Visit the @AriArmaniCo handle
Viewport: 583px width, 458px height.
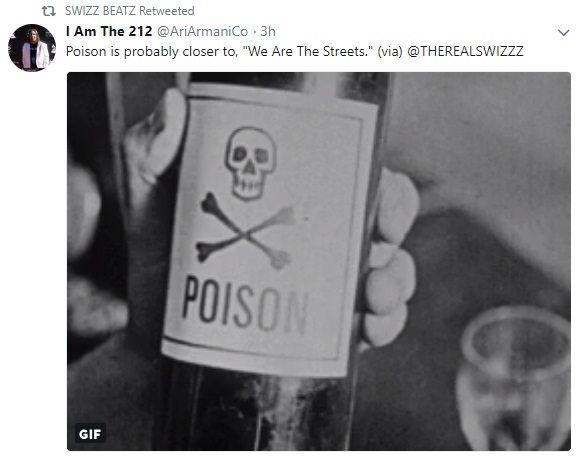[202, 32]
